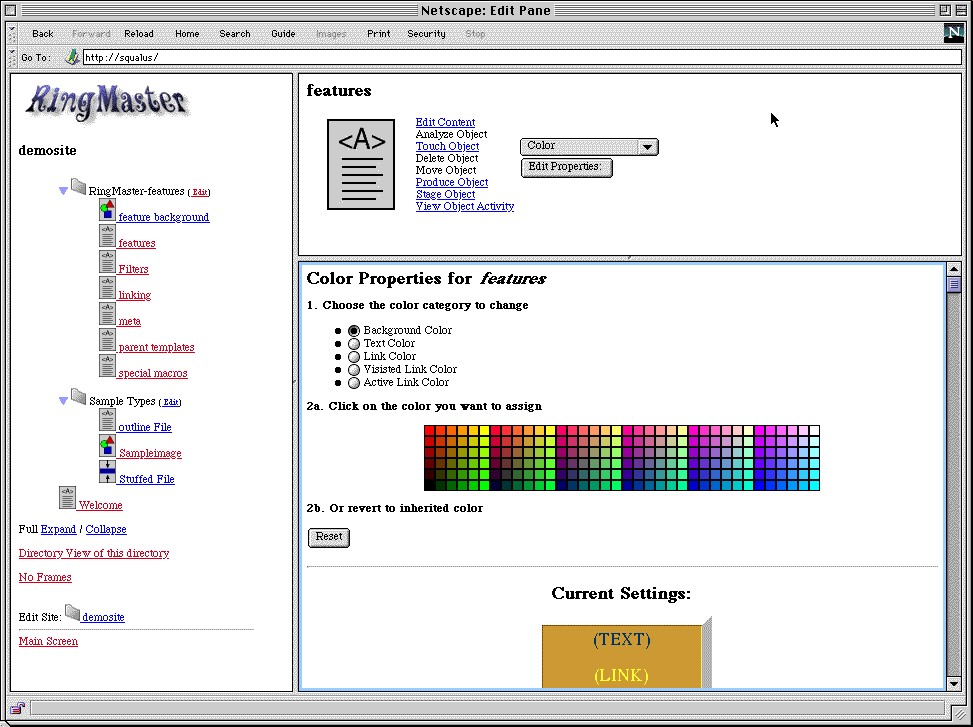Open the Color properties dropdown
The height and width of the screenshot is (727, 973).
[589, 147]
